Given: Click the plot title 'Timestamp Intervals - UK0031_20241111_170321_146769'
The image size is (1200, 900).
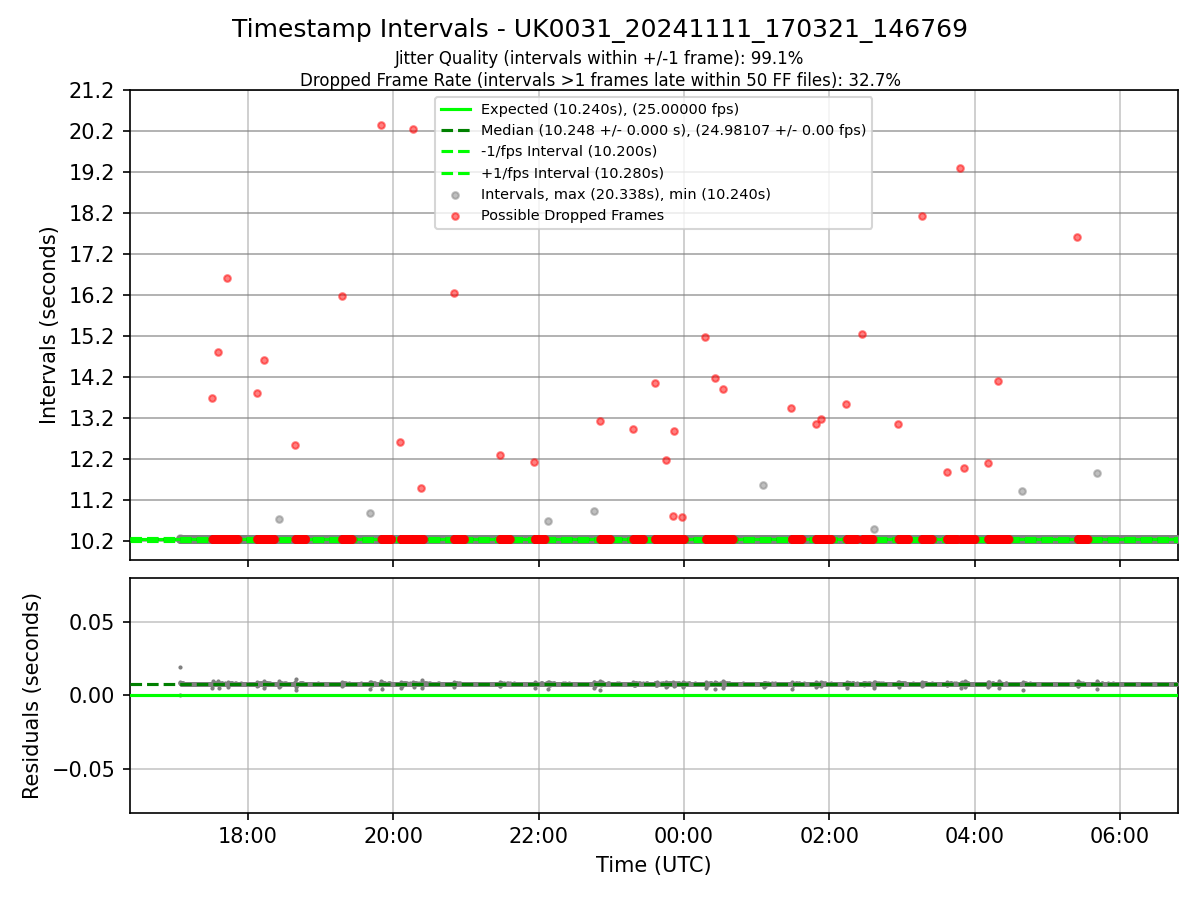Looking at the screenshot, I should click(x=600, y=29).
